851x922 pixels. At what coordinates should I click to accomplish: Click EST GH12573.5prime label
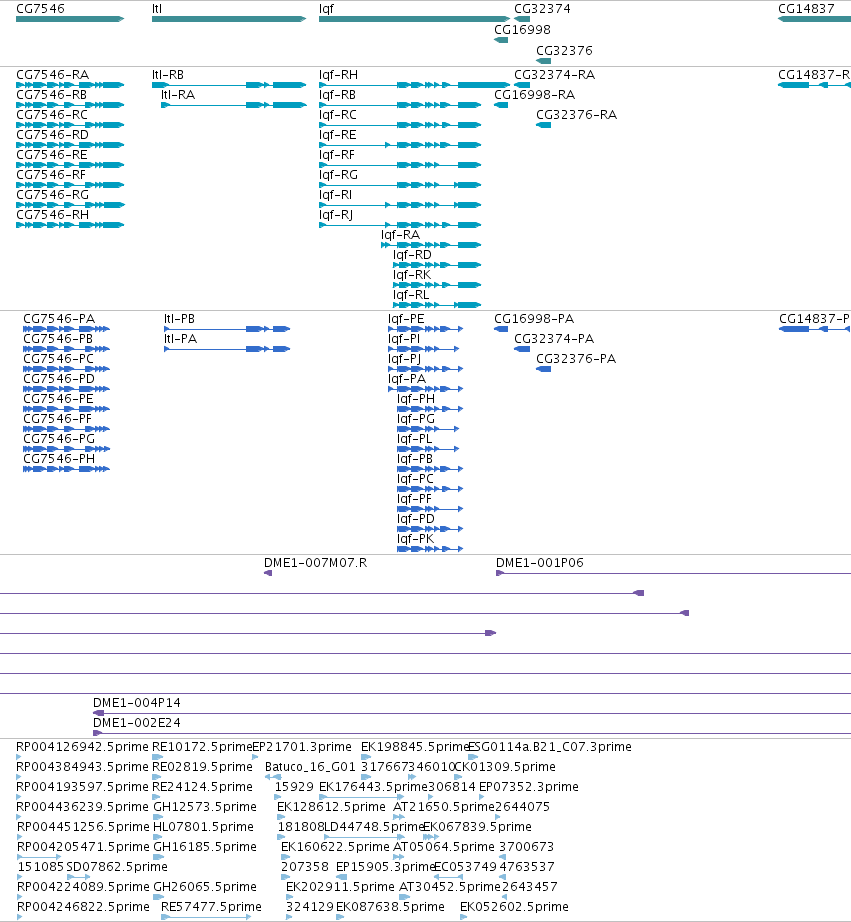[205, 807]
